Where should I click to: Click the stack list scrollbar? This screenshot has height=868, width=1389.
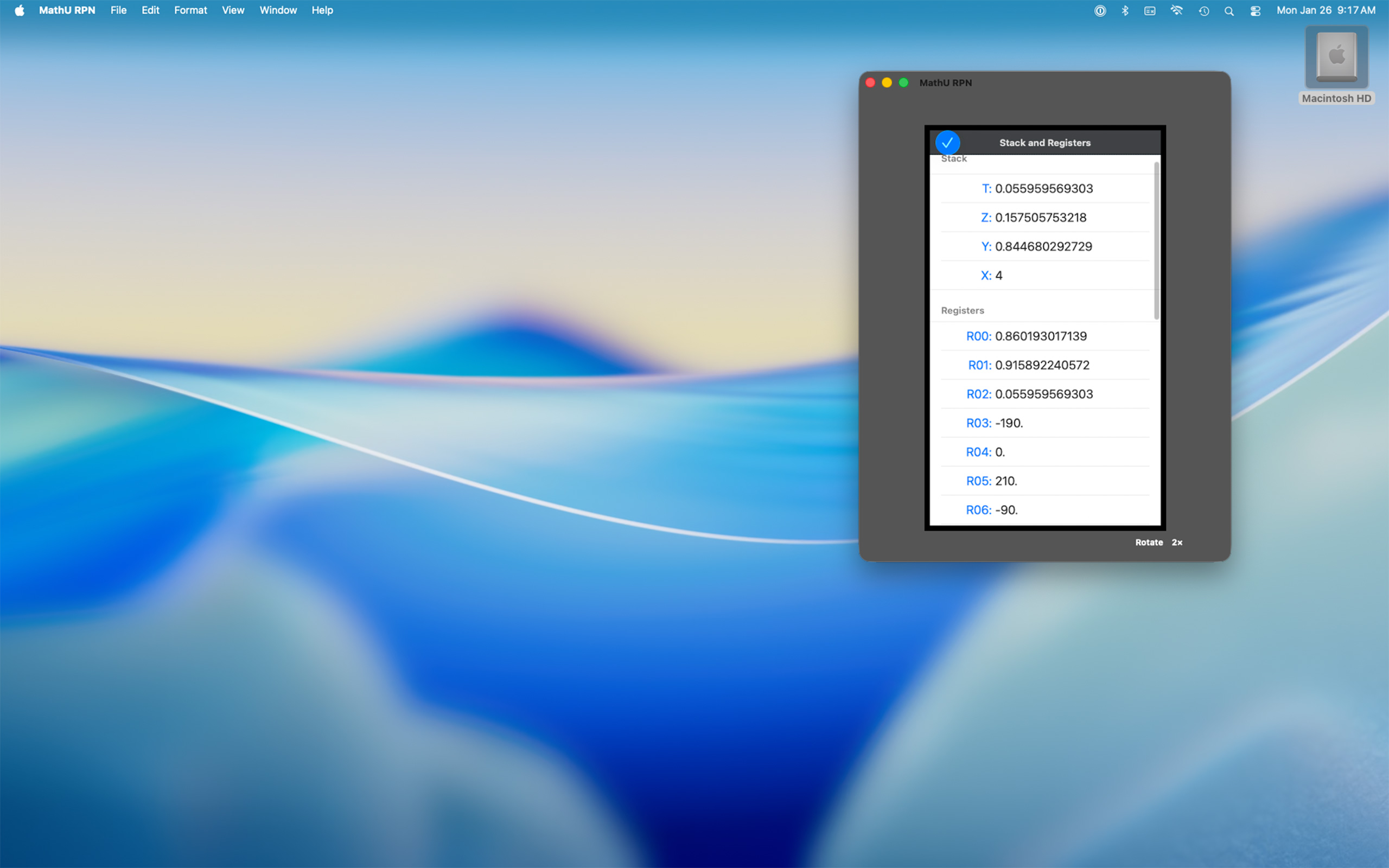(x=1156, y=240)
